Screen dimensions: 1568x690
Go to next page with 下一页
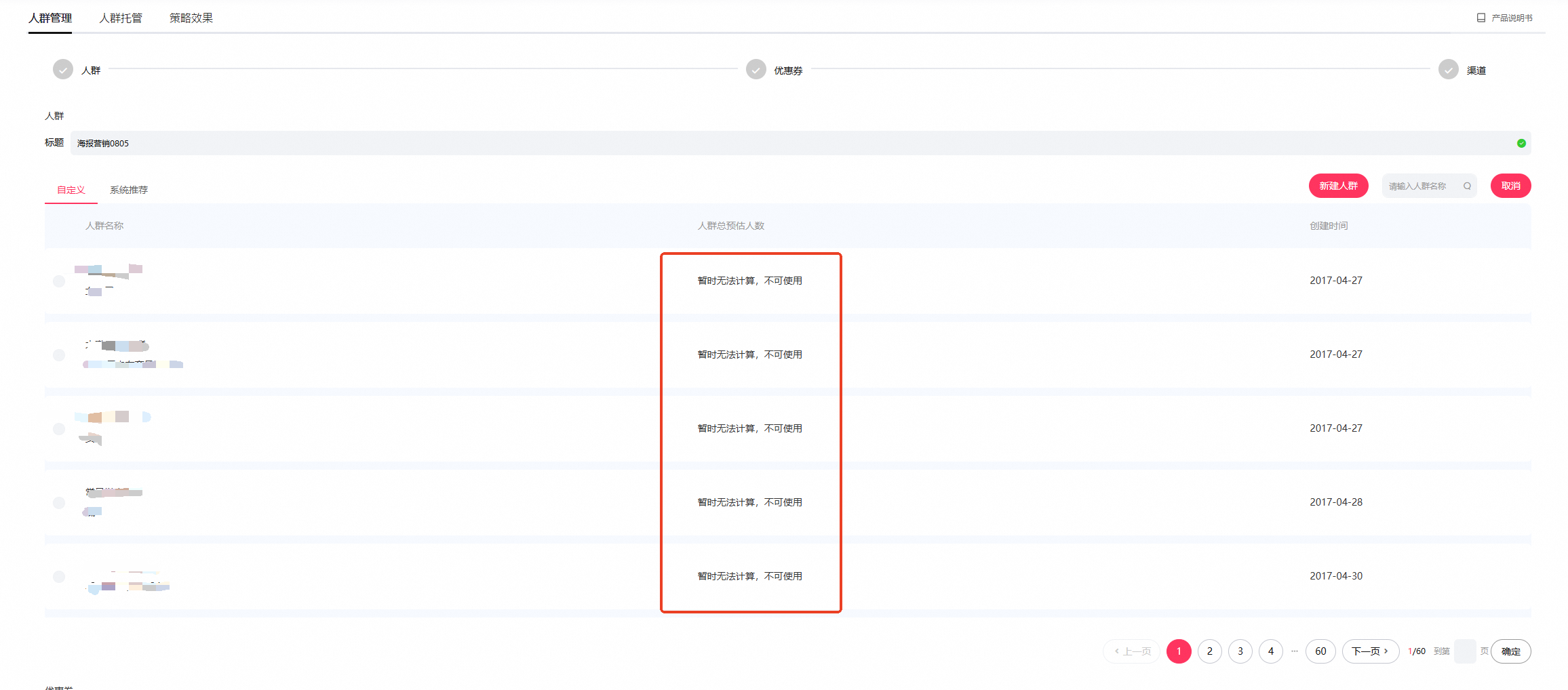1370,651
